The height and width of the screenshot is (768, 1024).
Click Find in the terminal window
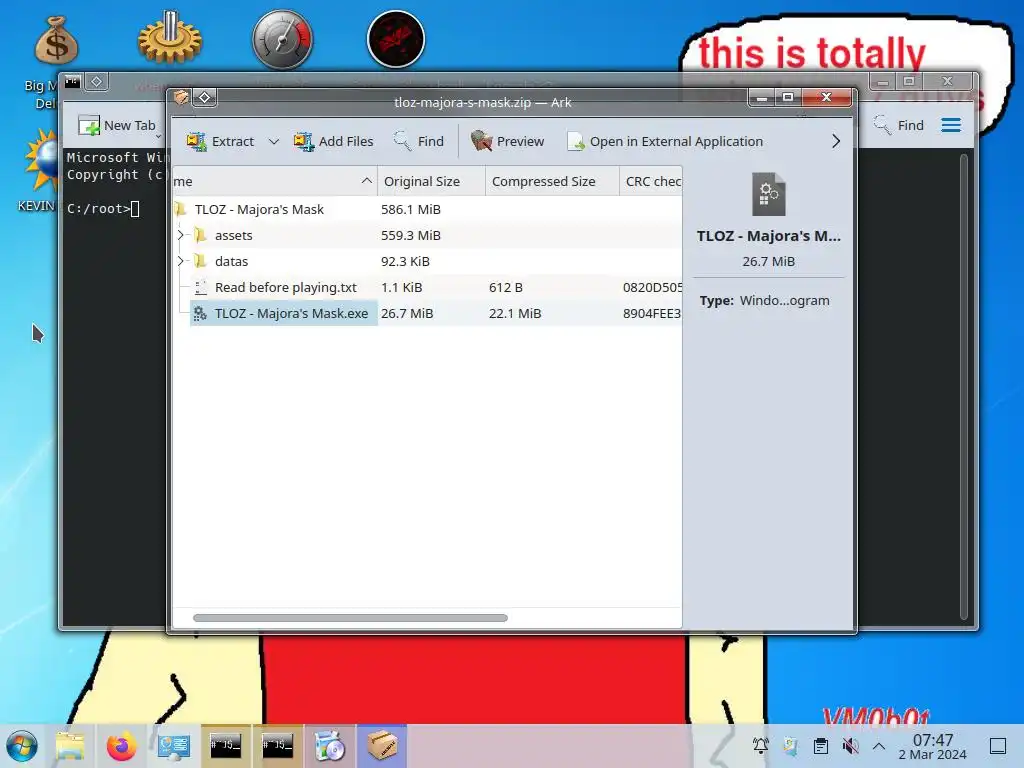(x=899, y=125)
